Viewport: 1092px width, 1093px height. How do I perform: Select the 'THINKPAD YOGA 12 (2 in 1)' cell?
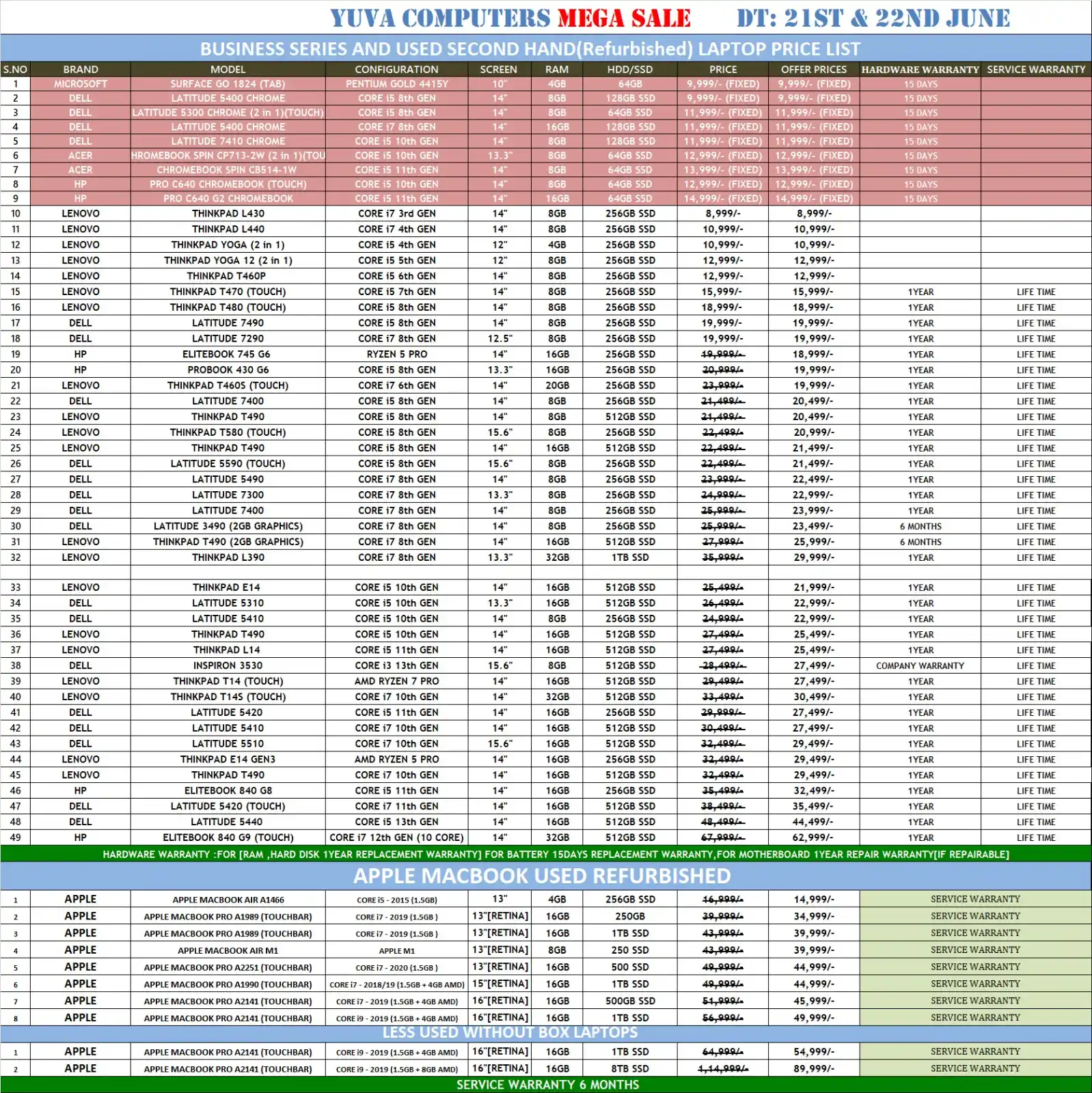coord(228,261)
